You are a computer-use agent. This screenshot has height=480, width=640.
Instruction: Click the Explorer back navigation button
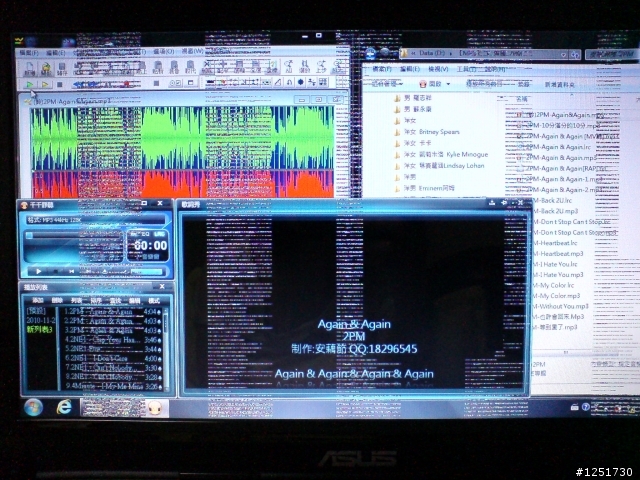(x=371, y=53)
